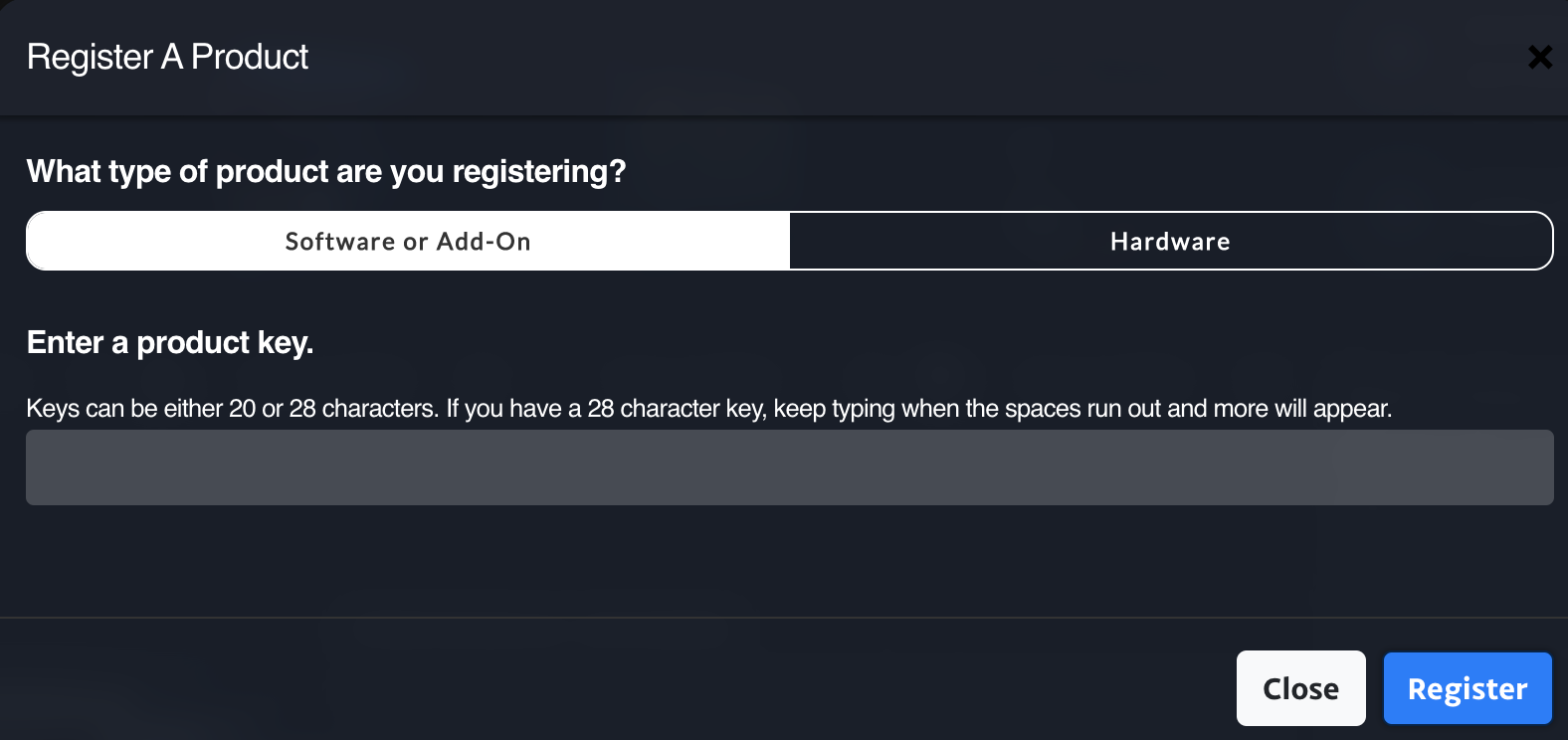Screen dimensions: 1568x740
Task: Cancel registration using the Close button
Action: click(1300, 688)
